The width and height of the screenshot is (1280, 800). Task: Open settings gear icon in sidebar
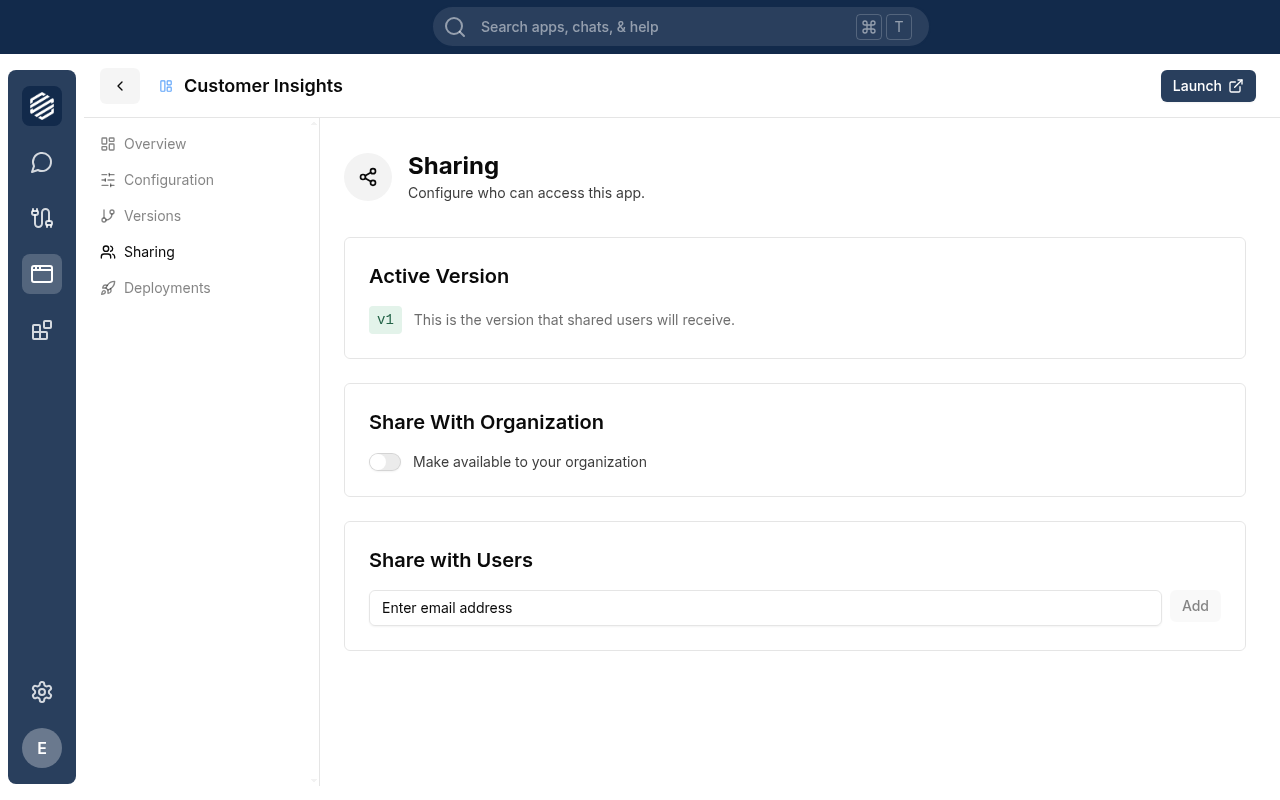pos(42,692)
